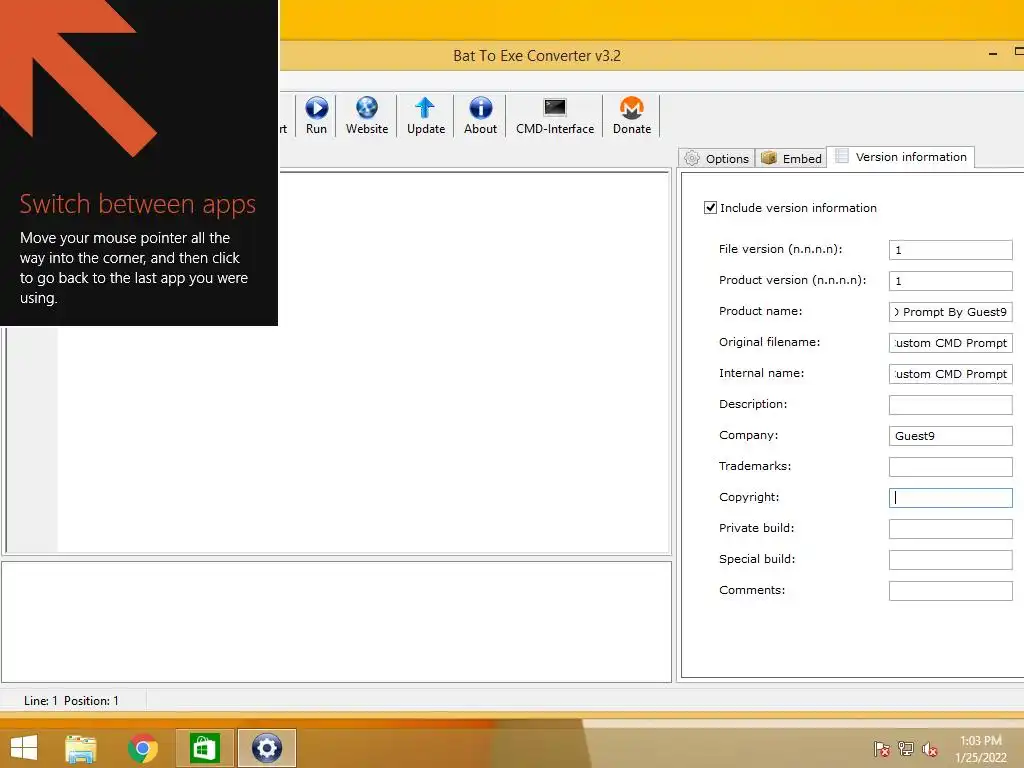Switch to the Embed tab
The image size is (1024, 768).
point(792,159)
